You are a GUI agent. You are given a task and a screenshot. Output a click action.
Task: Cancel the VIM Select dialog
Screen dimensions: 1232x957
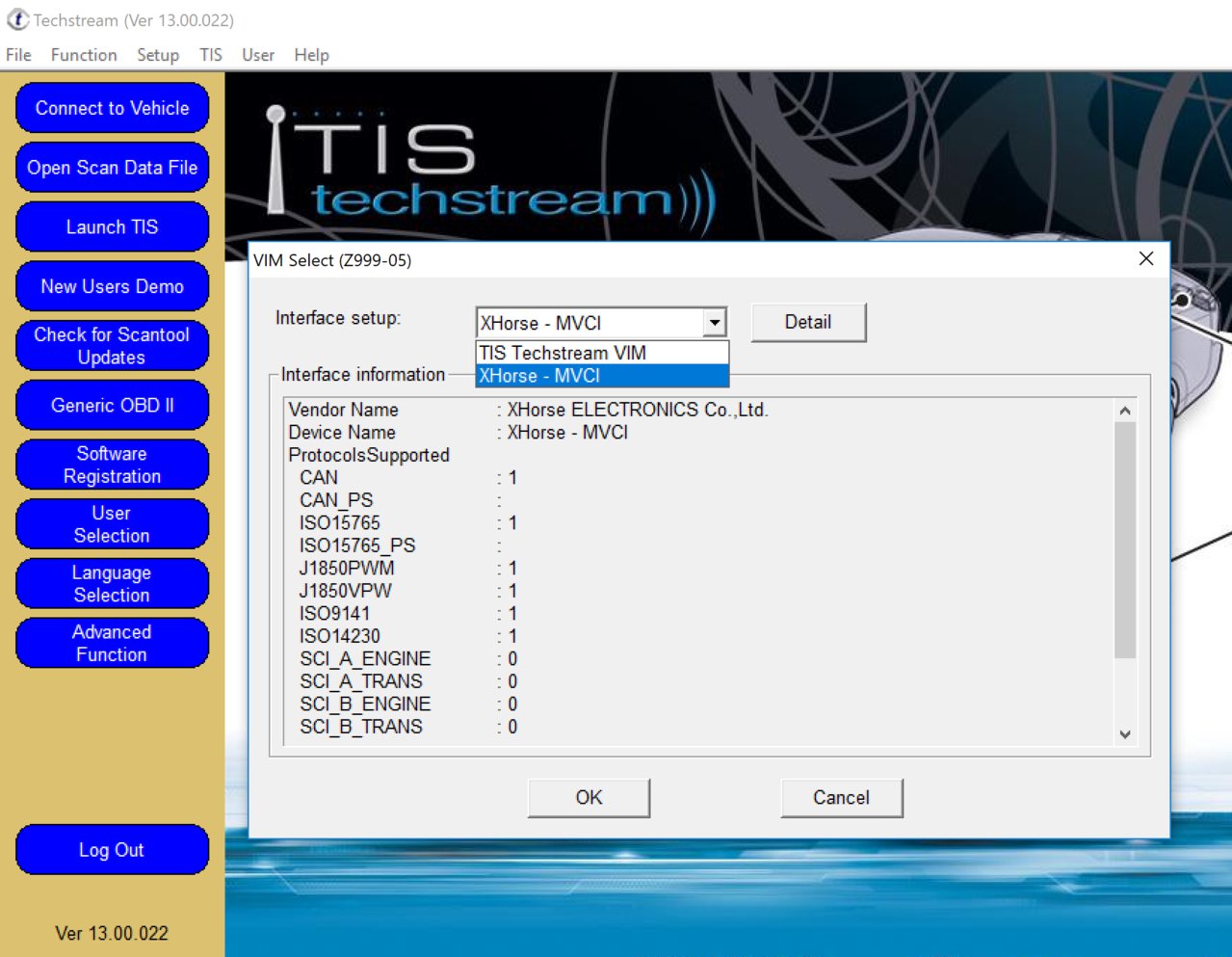click(841, 798)
